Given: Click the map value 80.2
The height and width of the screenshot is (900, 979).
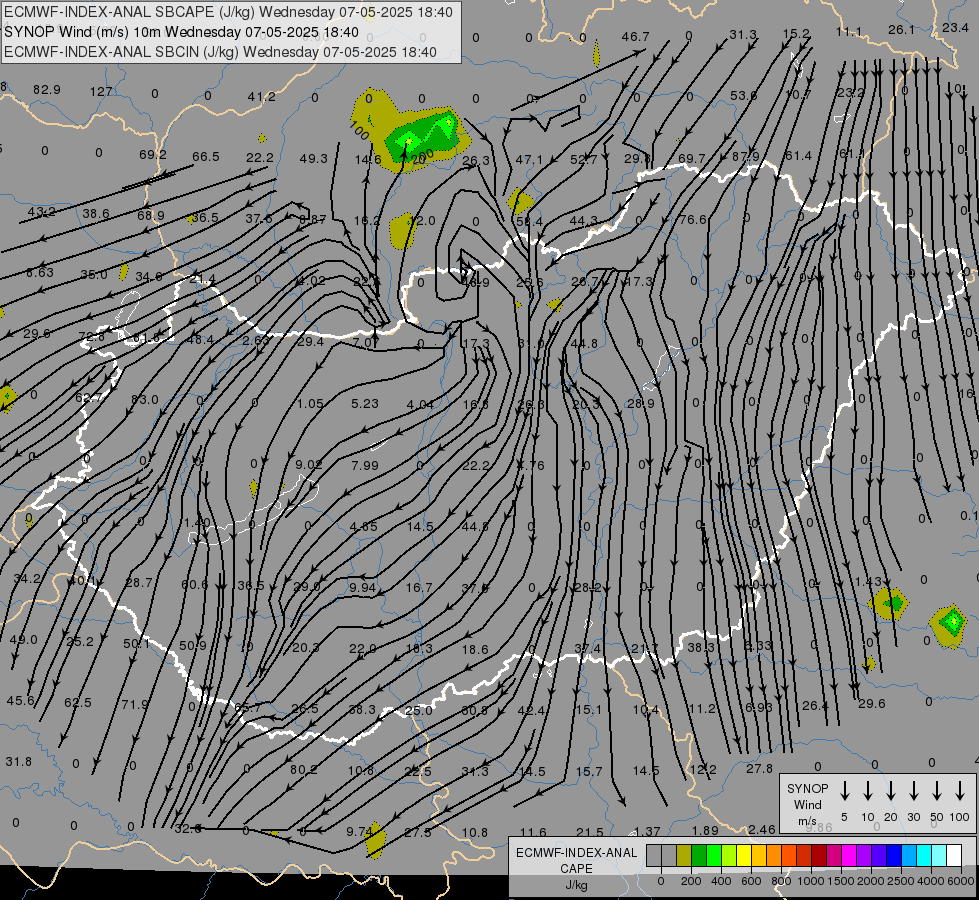Looking at the screenshot, I should 304,769.
